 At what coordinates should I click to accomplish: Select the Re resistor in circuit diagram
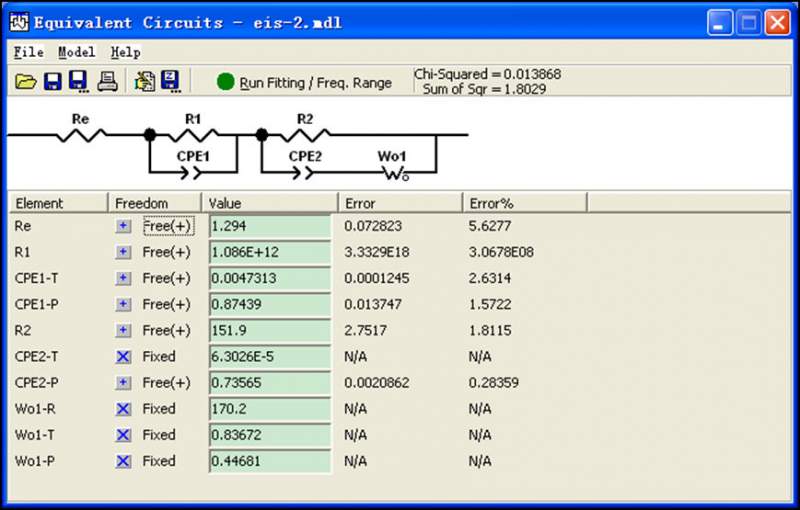coord(81,135)
